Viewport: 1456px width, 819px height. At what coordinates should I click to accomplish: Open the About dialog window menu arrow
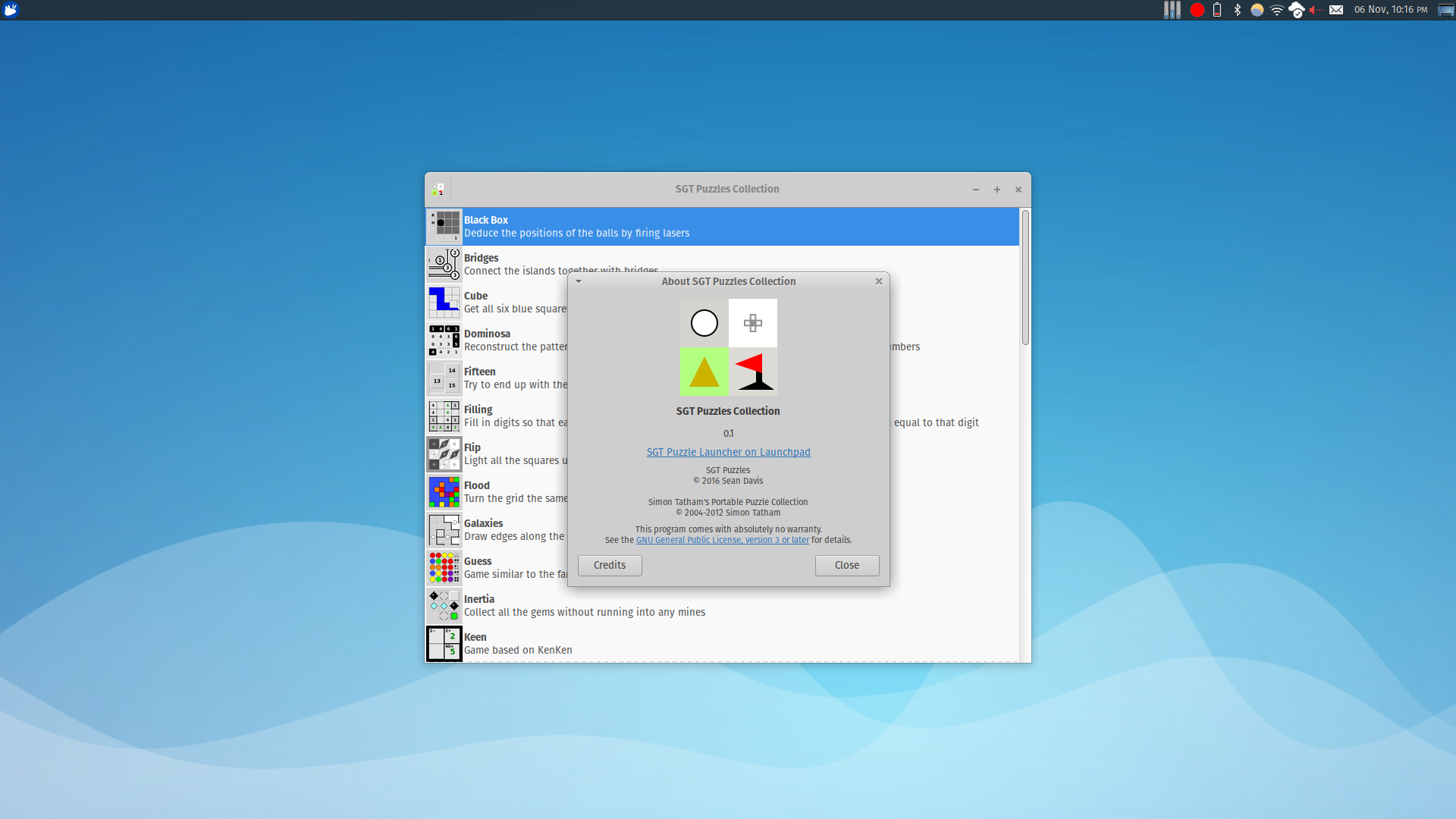click(579, 281)
